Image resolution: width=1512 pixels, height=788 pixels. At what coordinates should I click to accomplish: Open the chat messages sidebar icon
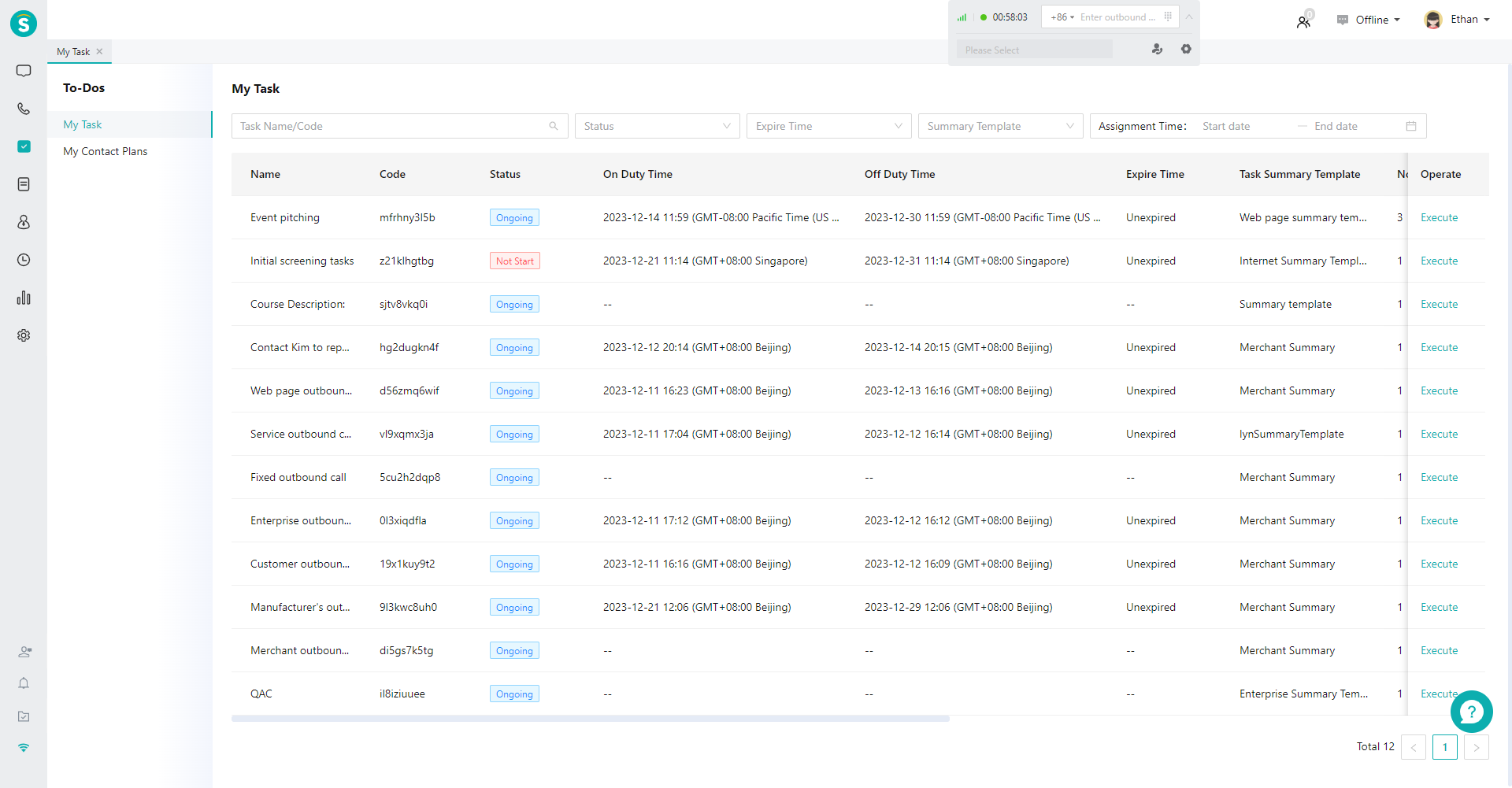click(x=24, y=71)
